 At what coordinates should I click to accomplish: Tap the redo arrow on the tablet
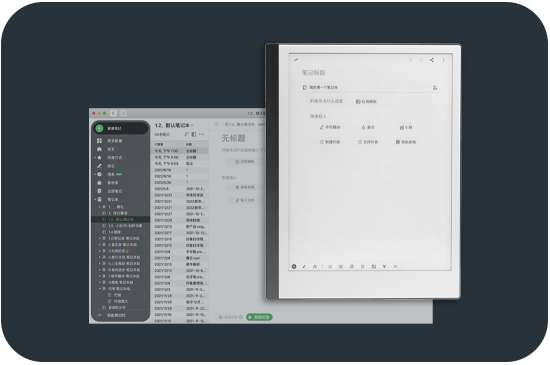pyautogui.click(x=421, y=60)
